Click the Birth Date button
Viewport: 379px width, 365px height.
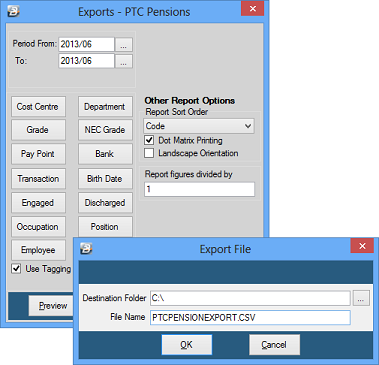(x=105, y=179)
